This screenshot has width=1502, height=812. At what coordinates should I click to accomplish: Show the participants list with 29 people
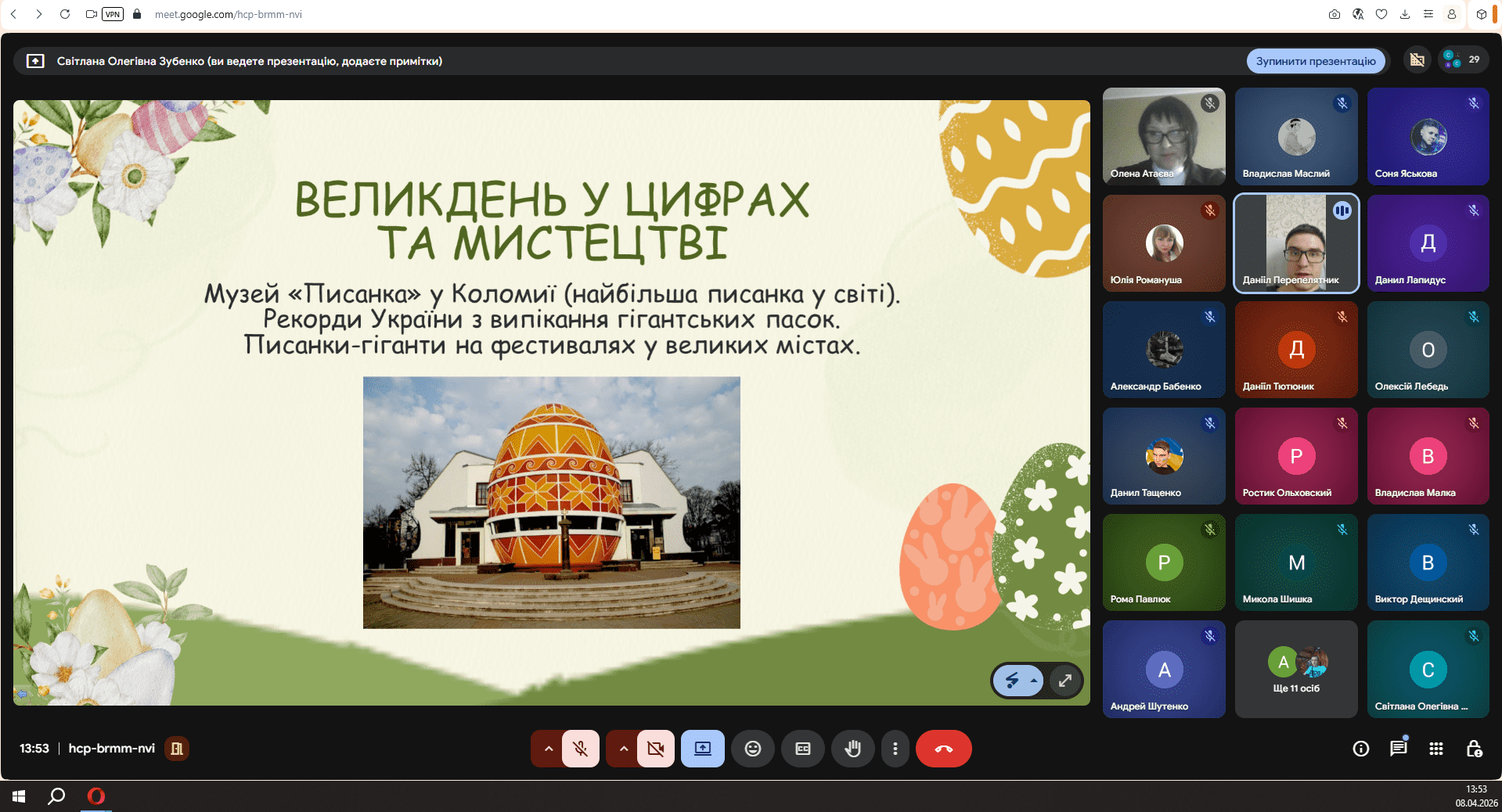pos(1462,59)
